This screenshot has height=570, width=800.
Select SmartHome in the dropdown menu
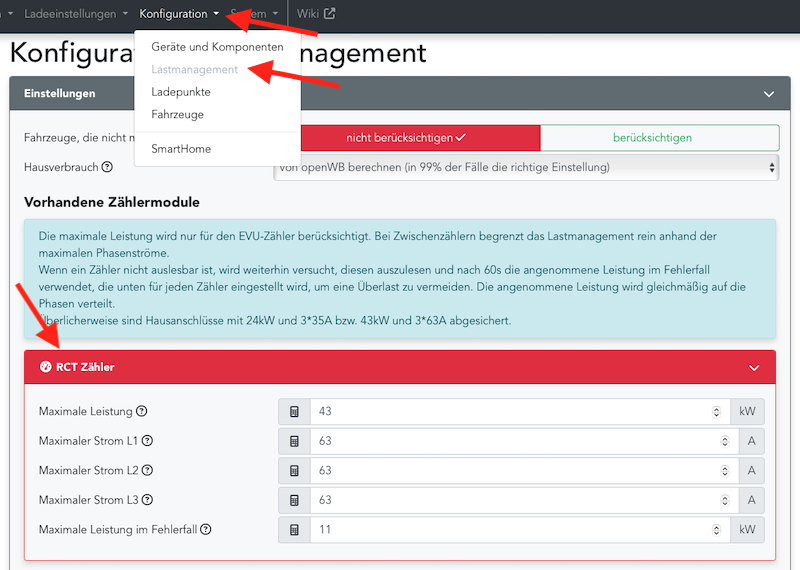[181, 149]
